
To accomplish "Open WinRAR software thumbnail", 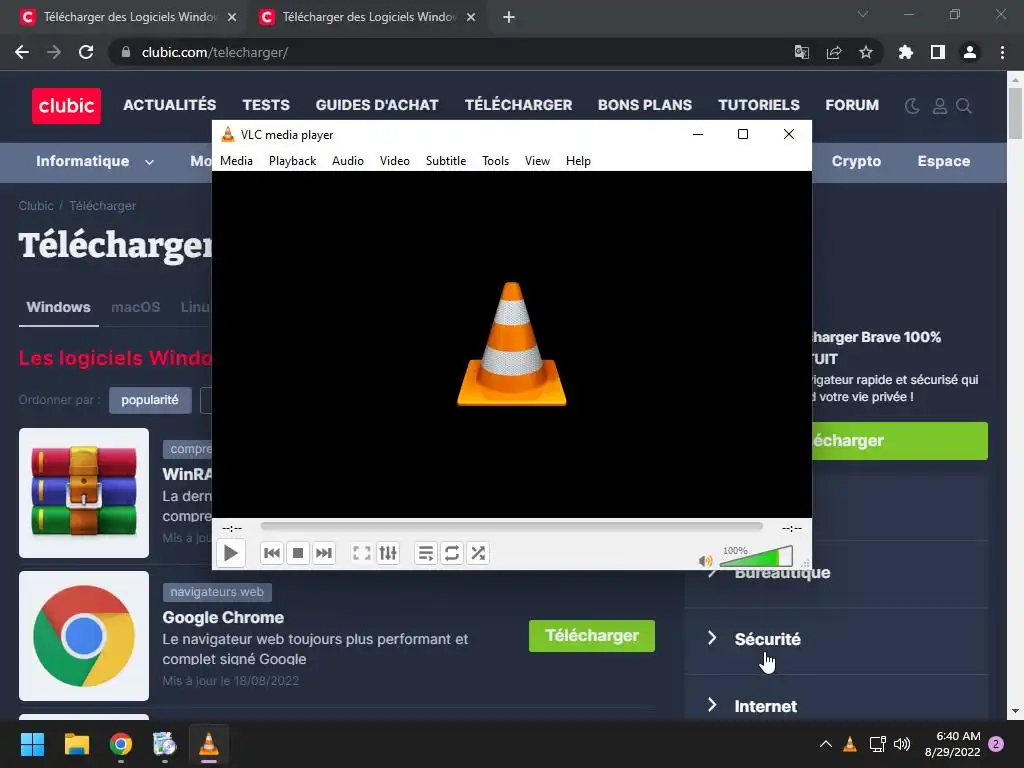I will (x=84, y=493).
